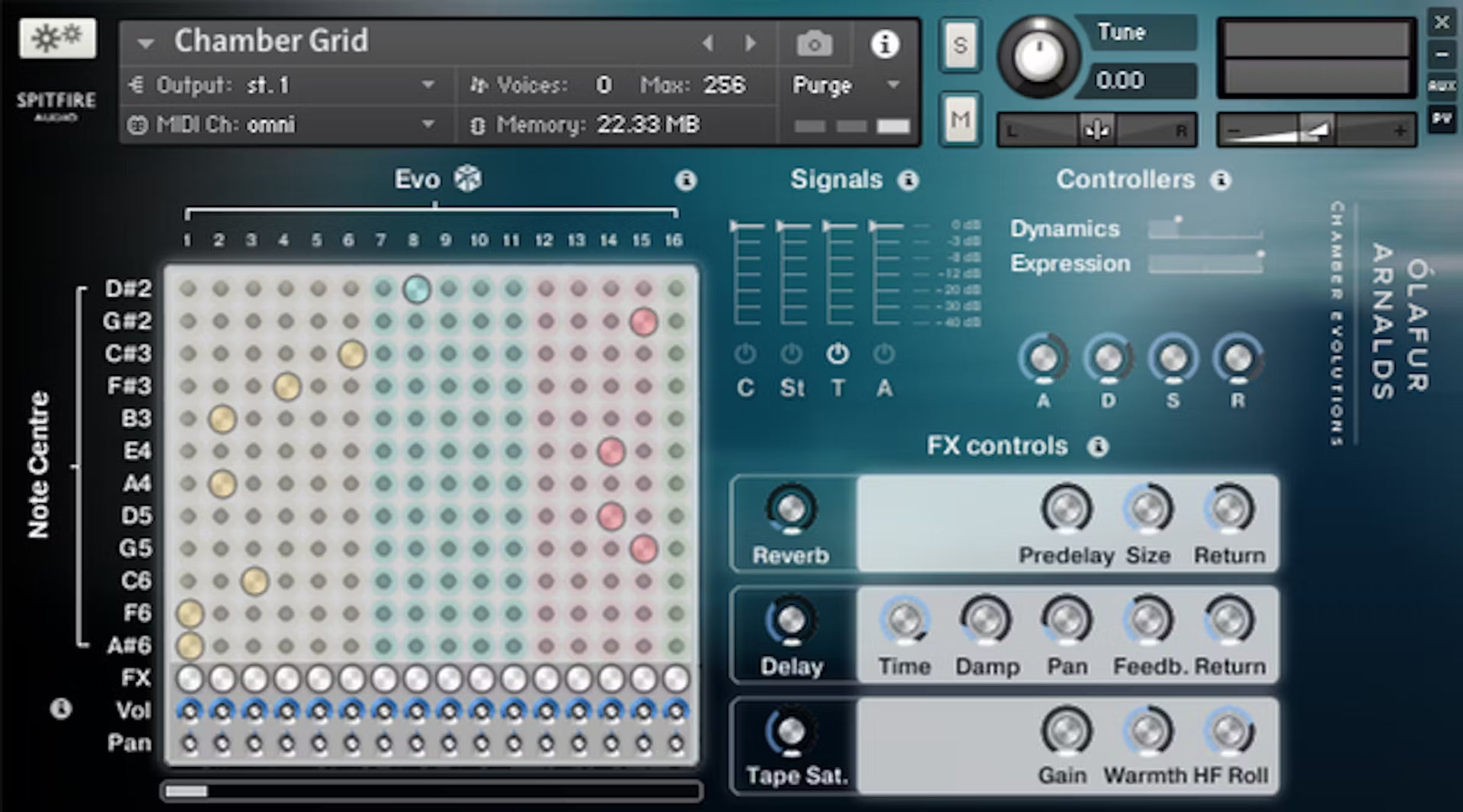Screen dimensions: 1463x812
Task: Select the next instrument arrow
Action: 751,43
